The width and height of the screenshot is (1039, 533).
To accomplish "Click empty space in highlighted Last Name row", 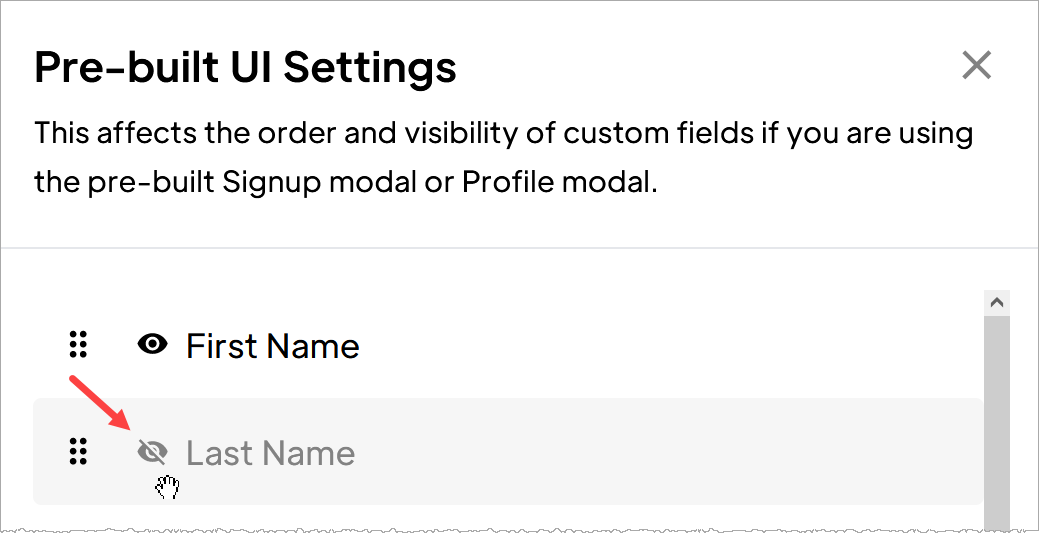I will [x=663, y=452].
